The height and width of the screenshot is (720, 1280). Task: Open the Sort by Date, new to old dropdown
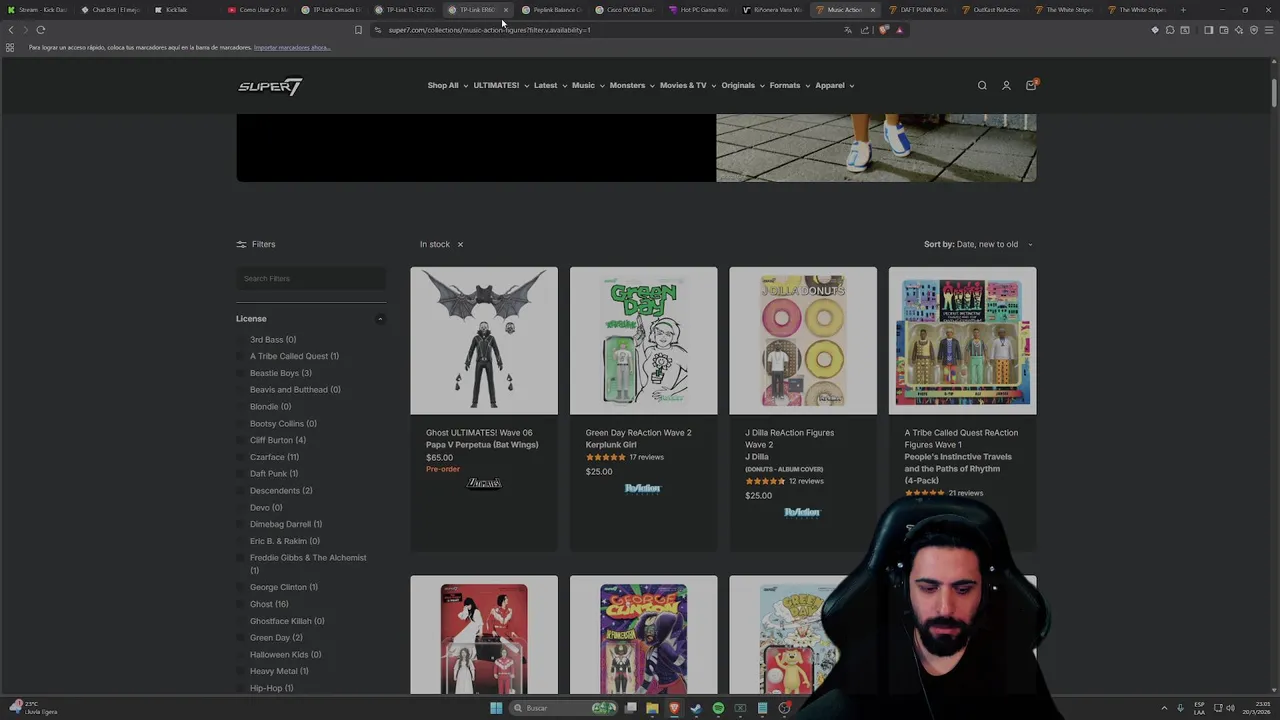point(979,244)
